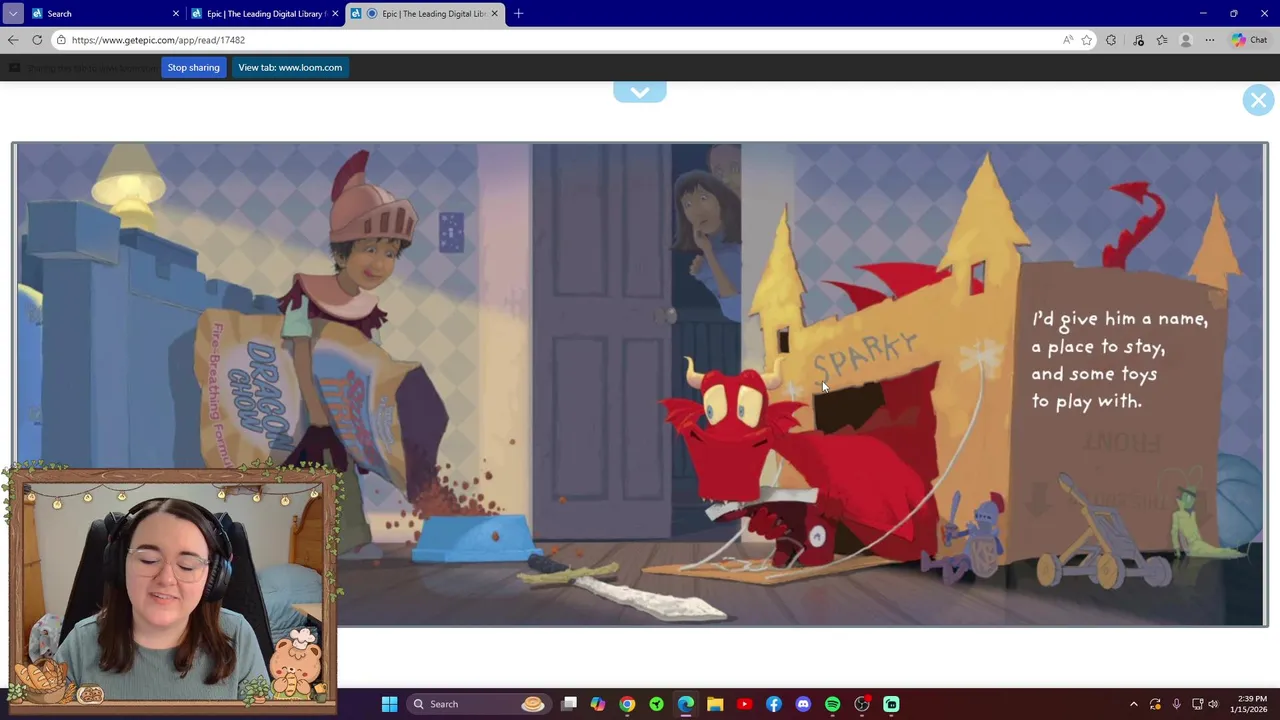Click View tab: www.loom.com button
Screen dimensions: 1280x720
[x=290, y=67]
